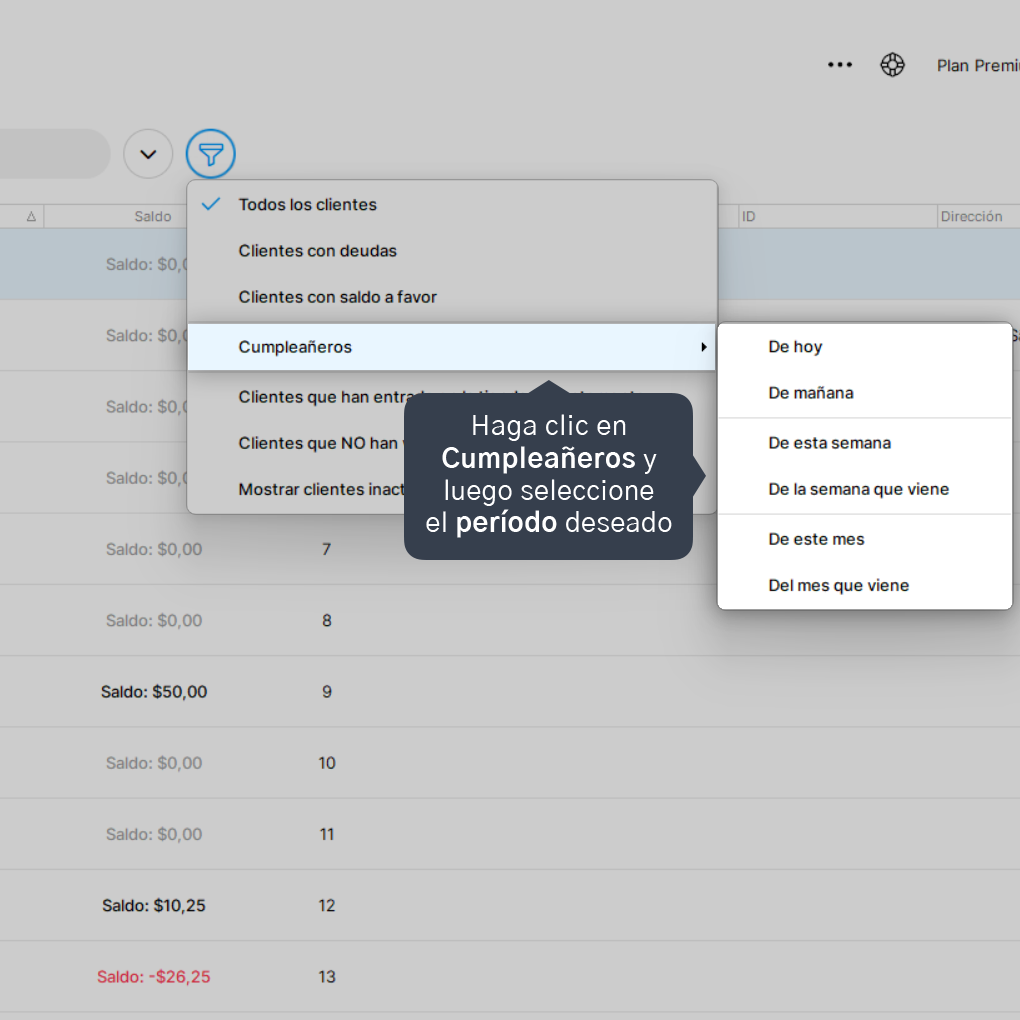The height and width of the screenshot is (1020, 1020).
Task: Select Clientes con deudas filter
Action: click(x=452, y=250)
